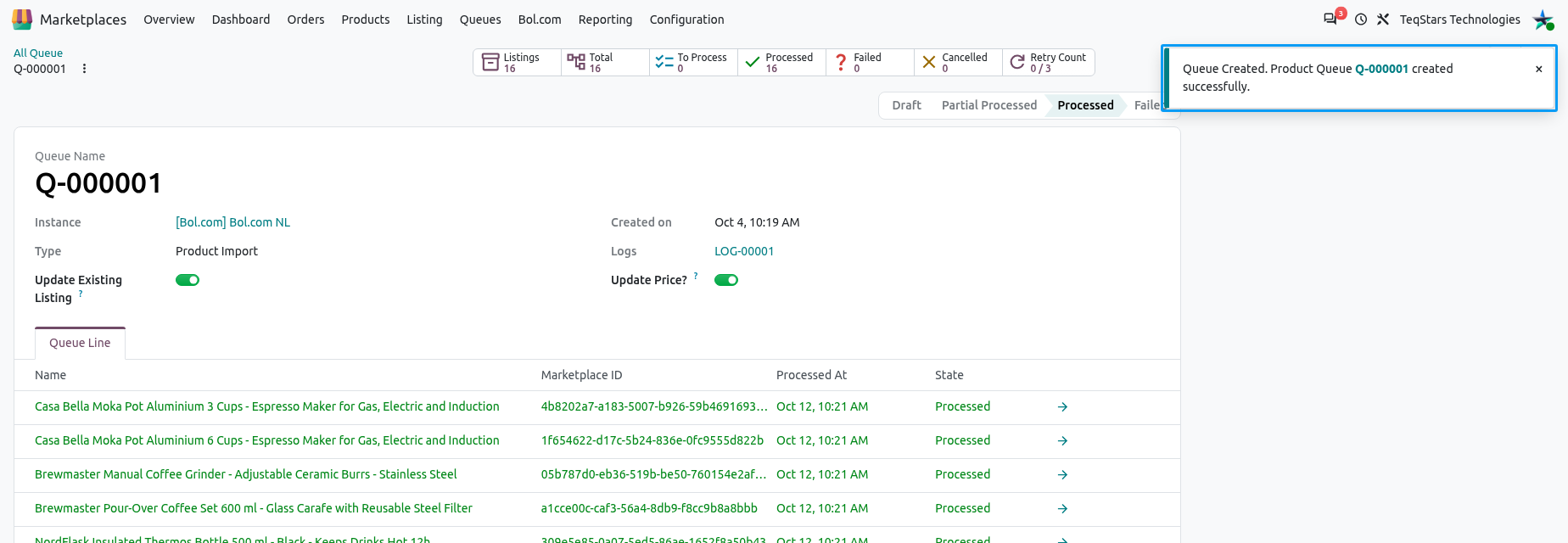
Task: Open the Dashboard menu
Action: click(241, 20)
